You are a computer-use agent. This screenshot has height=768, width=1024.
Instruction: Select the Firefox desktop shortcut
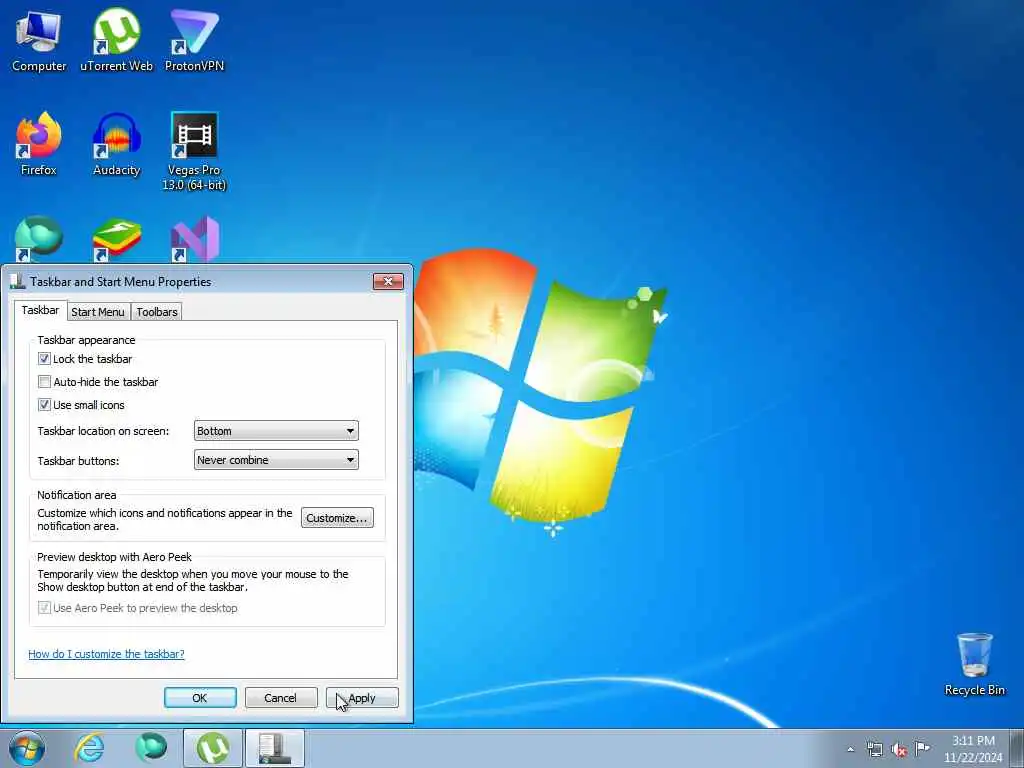coord(39,144)
